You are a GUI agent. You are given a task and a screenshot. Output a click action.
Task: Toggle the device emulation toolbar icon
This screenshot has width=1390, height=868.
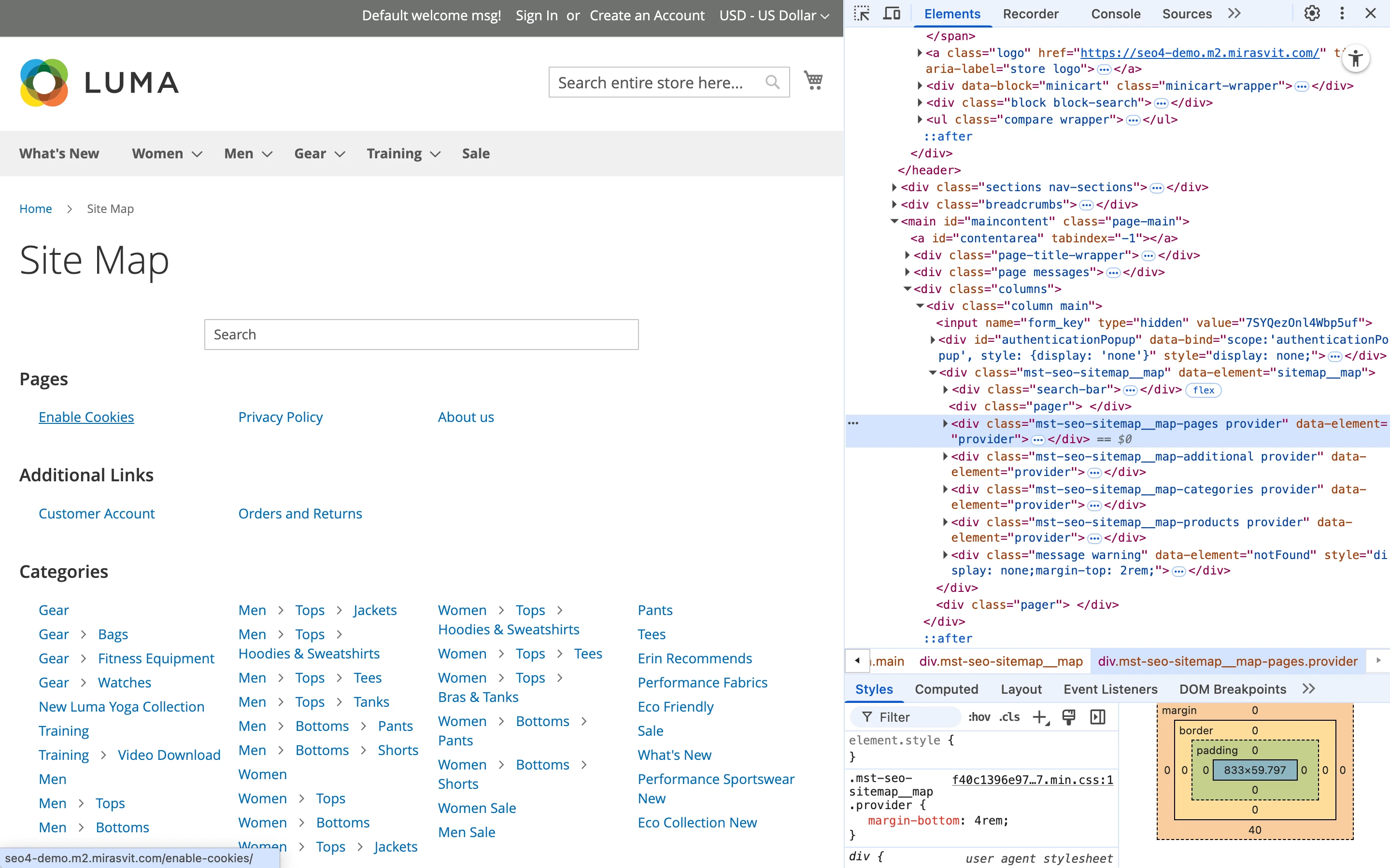891,13
